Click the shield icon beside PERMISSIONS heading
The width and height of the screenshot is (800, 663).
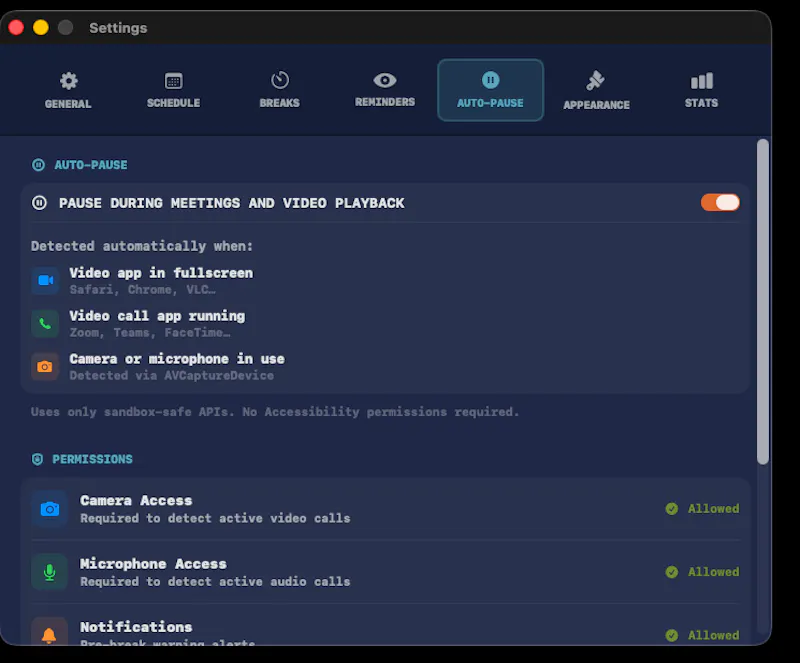(x=37, y=459)
